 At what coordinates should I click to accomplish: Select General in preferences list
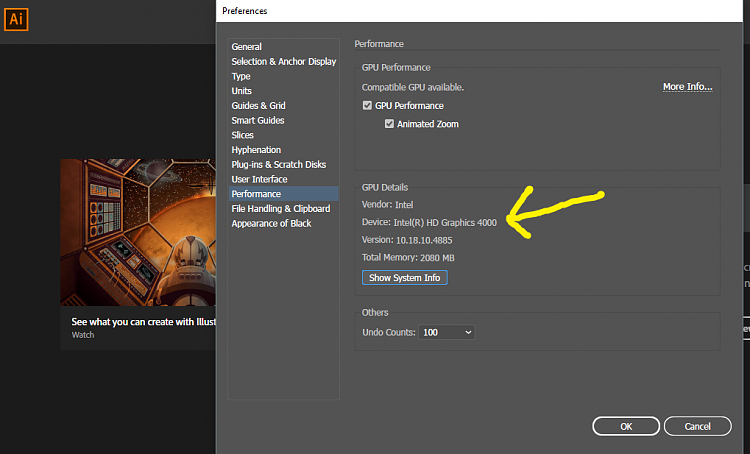(x=246, y=47)
